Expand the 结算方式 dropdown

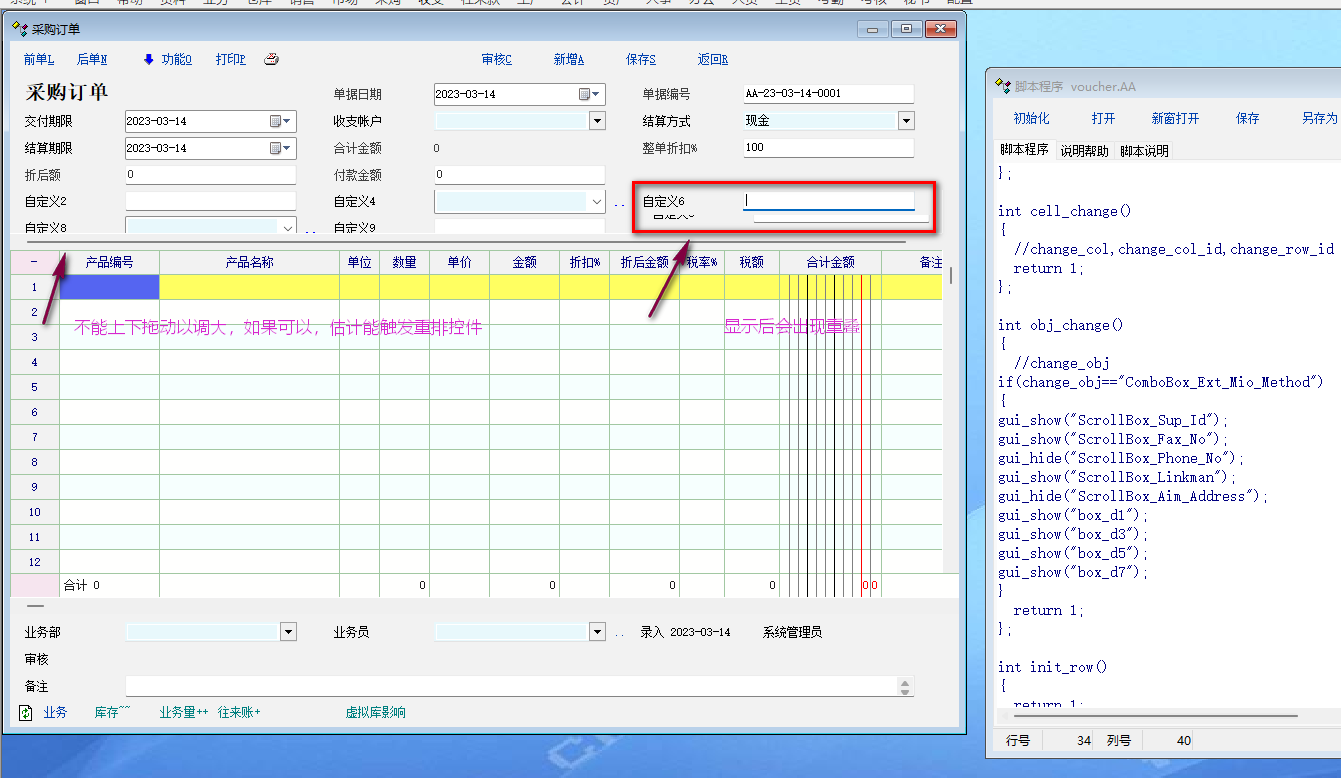point(906,122)
